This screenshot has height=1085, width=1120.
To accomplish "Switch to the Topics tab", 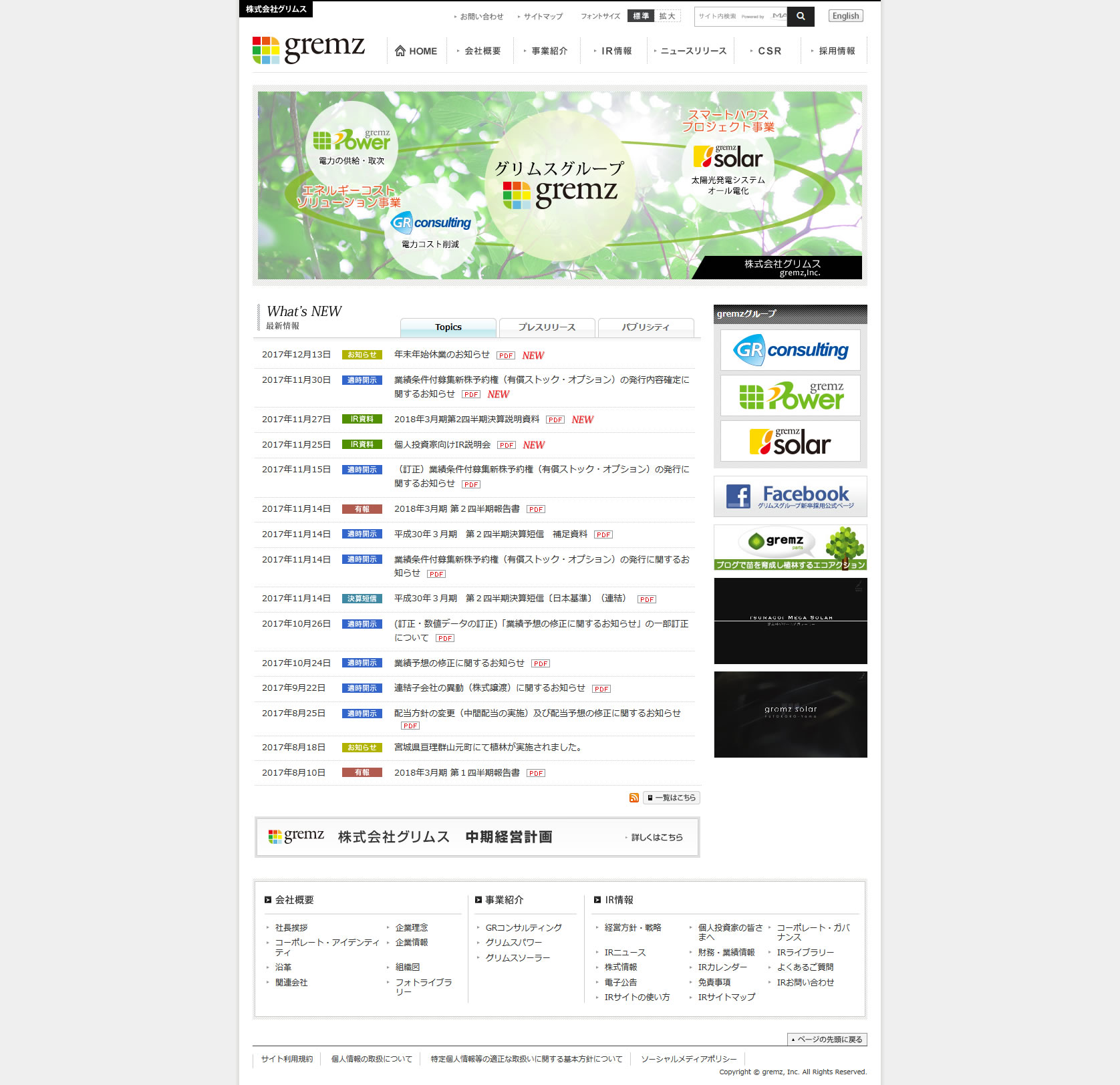I will 448,327.
